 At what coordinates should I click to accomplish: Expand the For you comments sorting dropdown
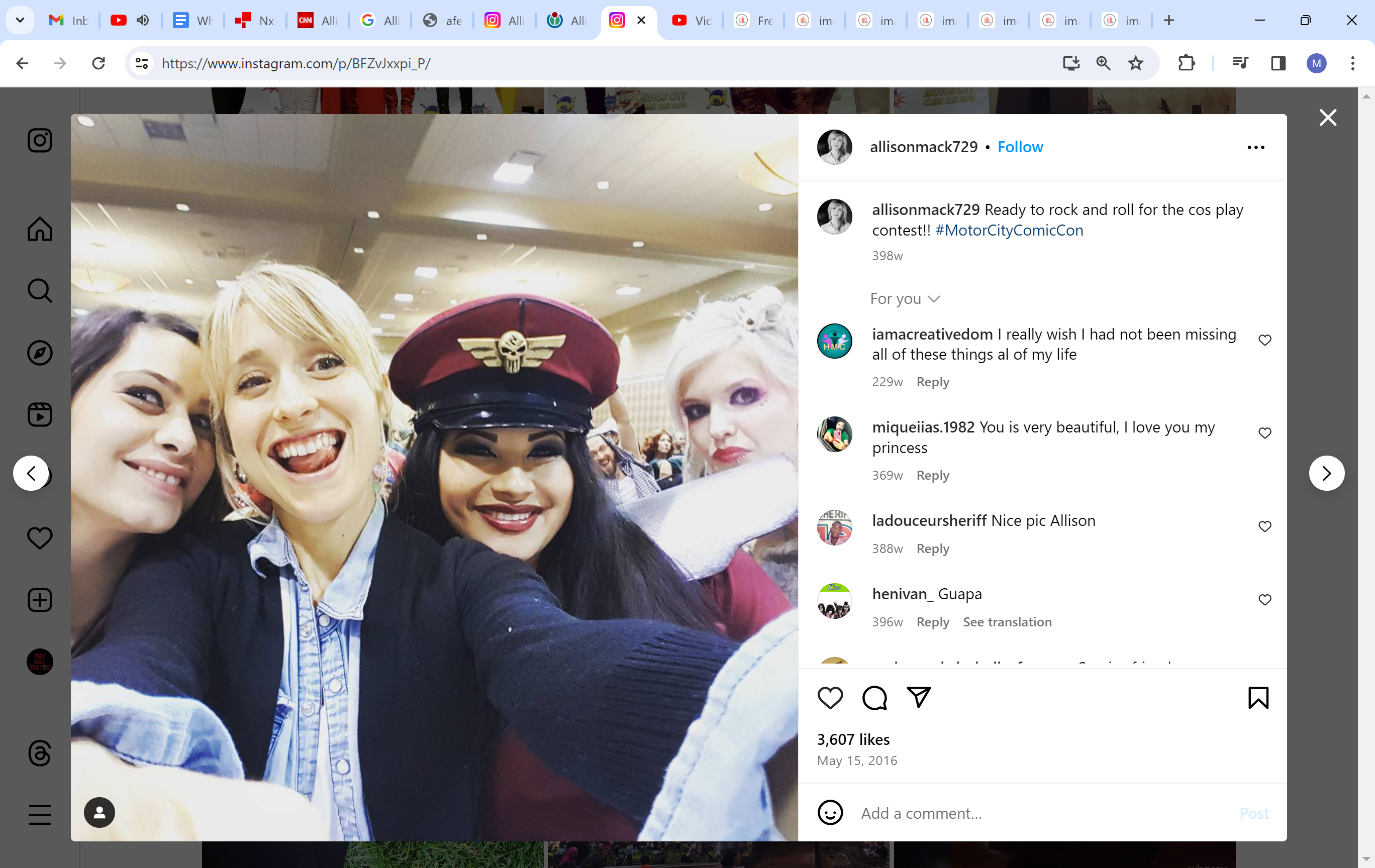[x=905, y=298]
